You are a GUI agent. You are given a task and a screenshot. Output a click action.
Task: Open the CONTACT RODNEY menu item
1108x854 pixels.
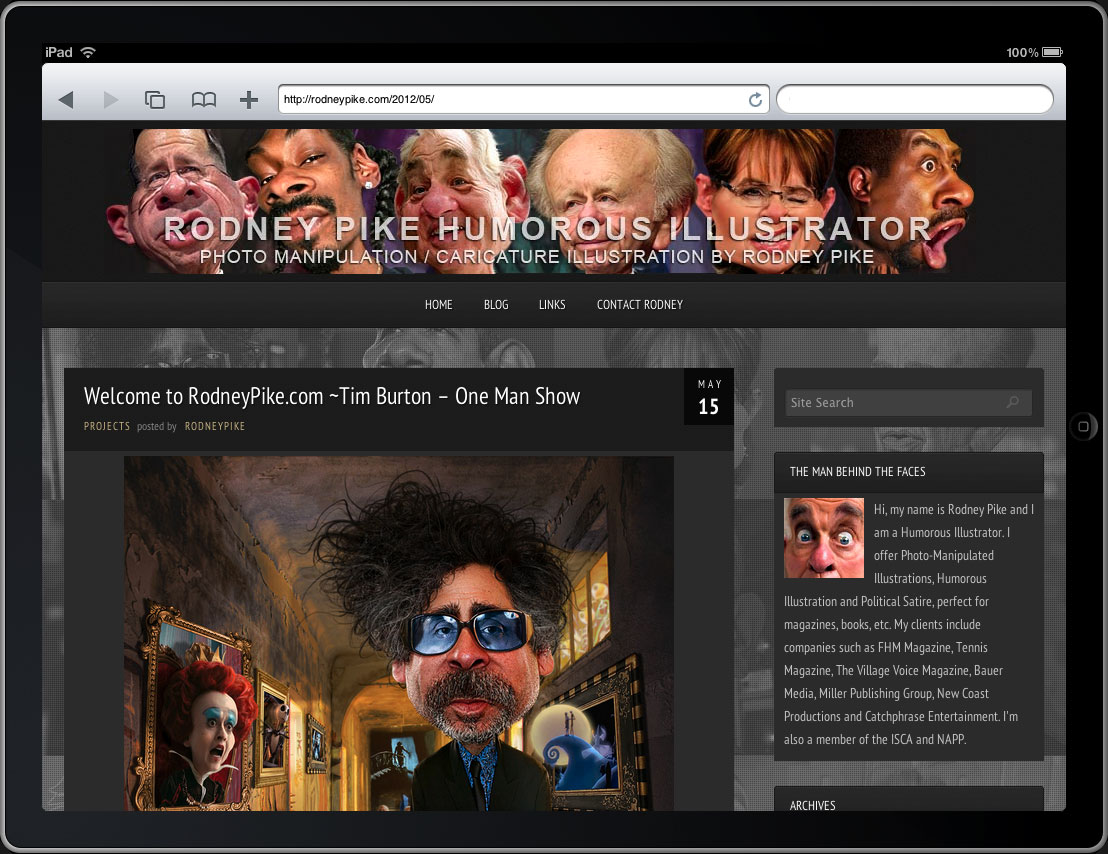tap(640, 304)
